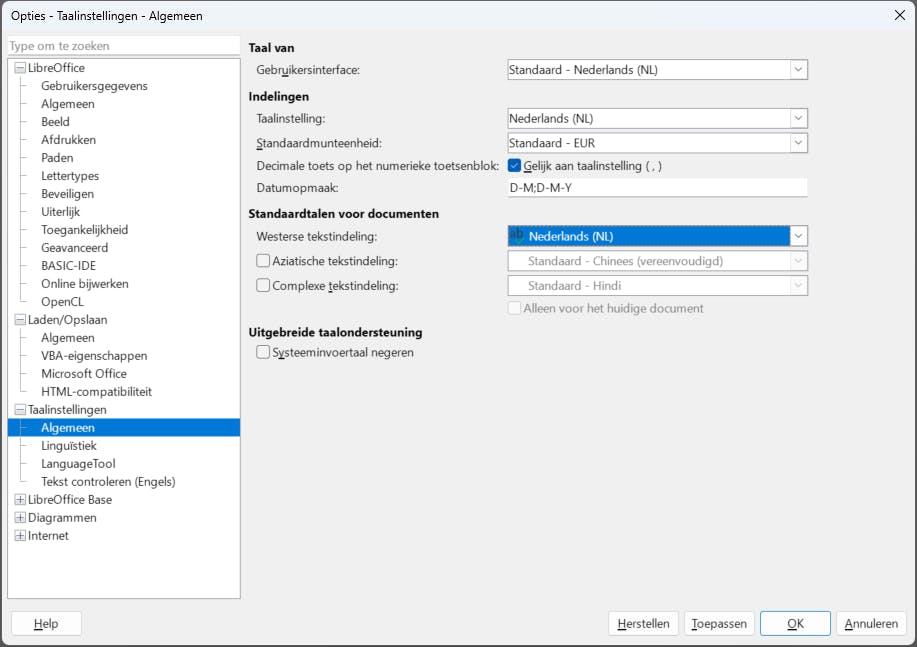Expand the Internet tree node
The width and height of the screenshot is (917, 647).
click(20, 536)
